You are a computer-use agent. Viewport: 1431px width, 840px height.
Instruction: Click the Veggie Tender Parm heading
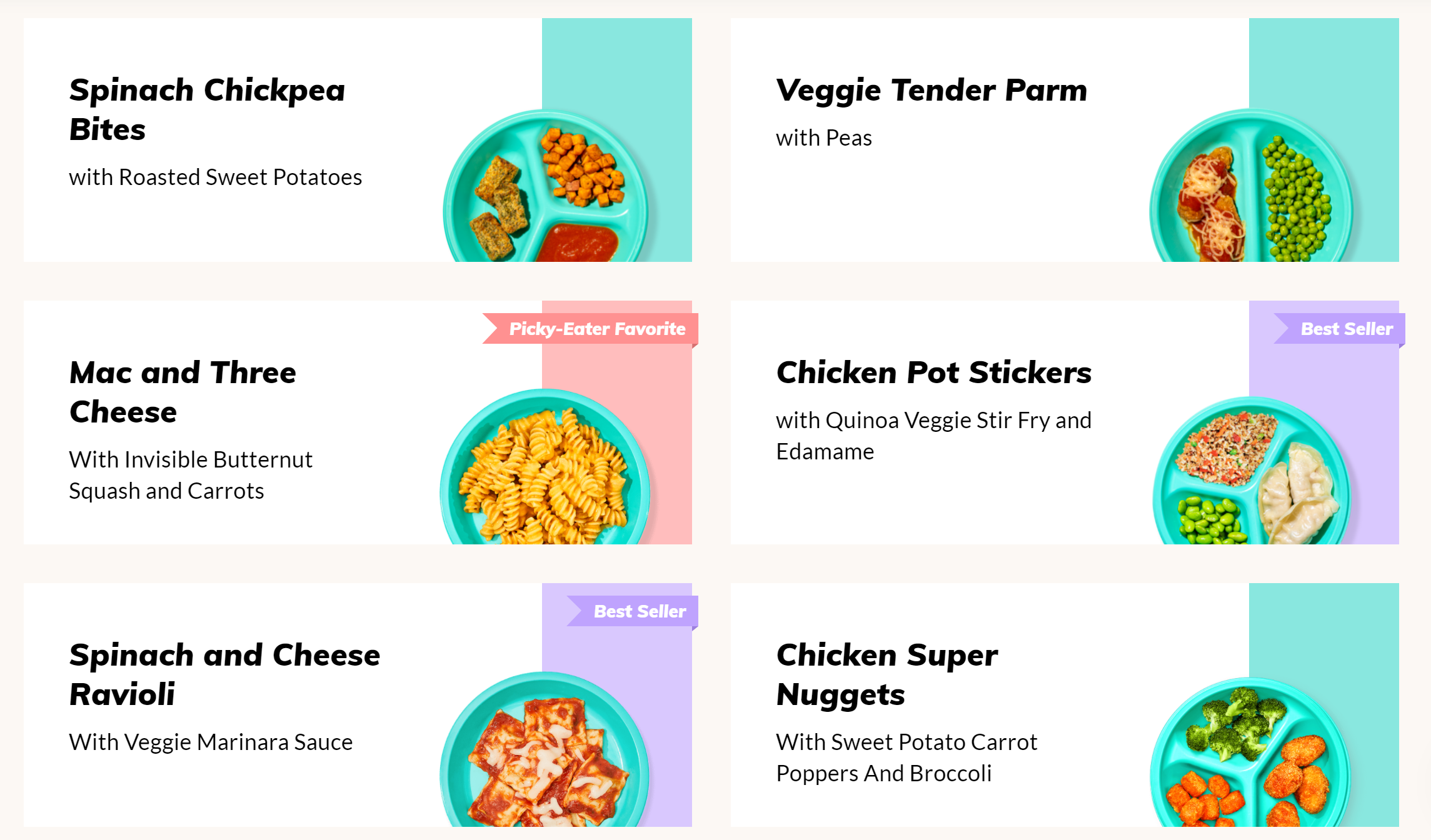tap(931, 91)
